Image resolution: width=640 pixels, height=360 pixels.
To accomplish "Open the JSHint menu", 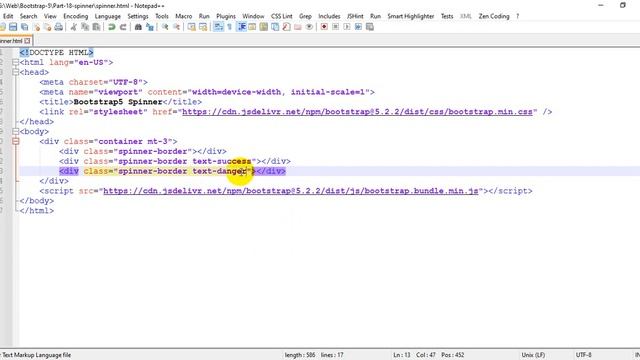I will (x=355, y=16).
